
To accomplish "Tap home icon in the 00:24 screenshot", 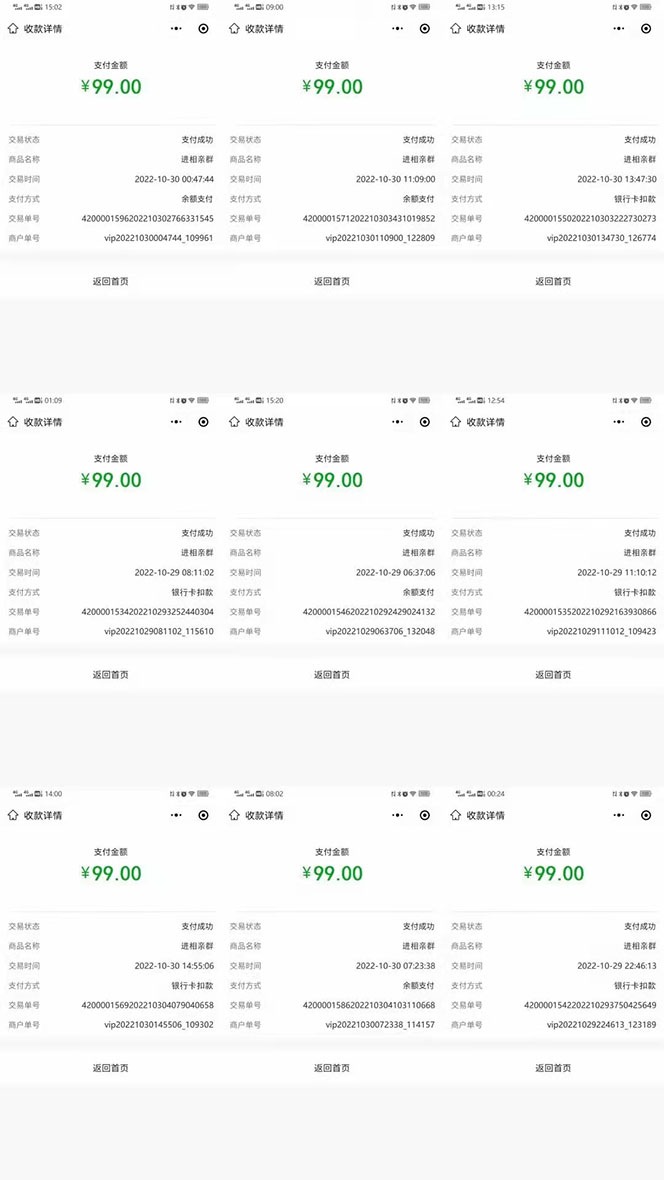I will [456, 815].
